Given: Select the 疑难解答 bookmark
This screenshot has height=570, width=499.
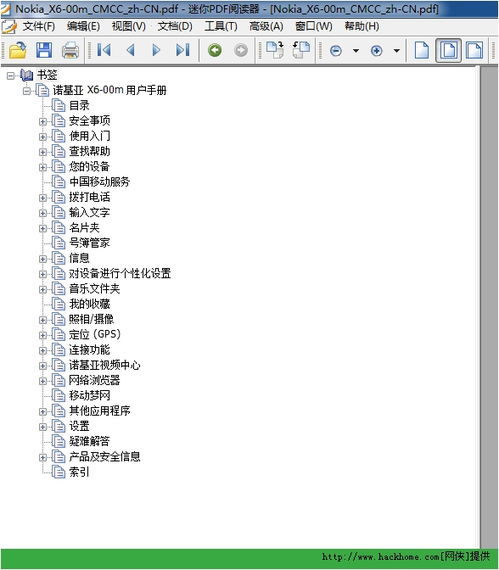Looking at the screenshot, I should pos(89,441).
